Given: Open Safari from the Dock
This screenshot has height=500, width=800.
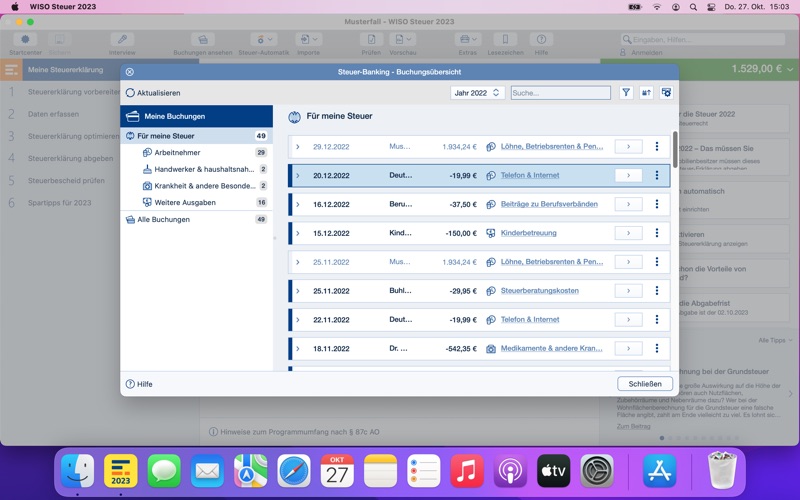Looking at the screenshot, I should 294,470.
